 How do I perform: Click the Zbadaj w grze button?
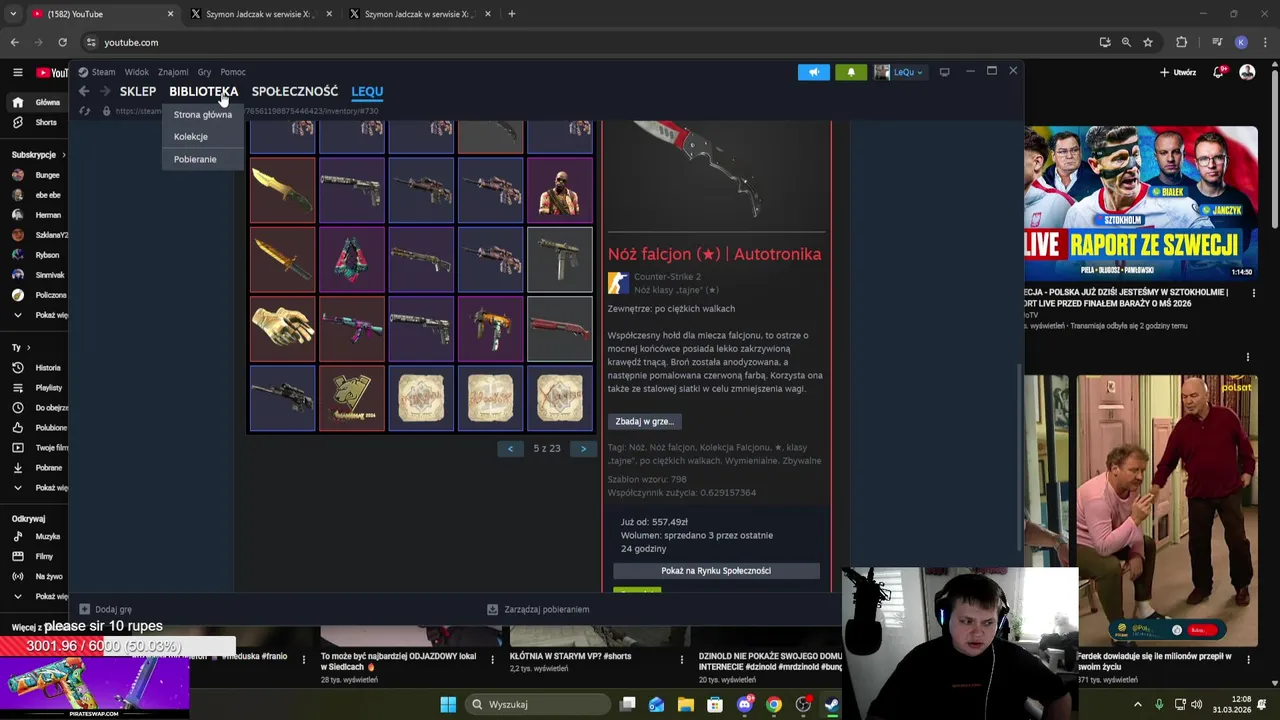[644, 421]
